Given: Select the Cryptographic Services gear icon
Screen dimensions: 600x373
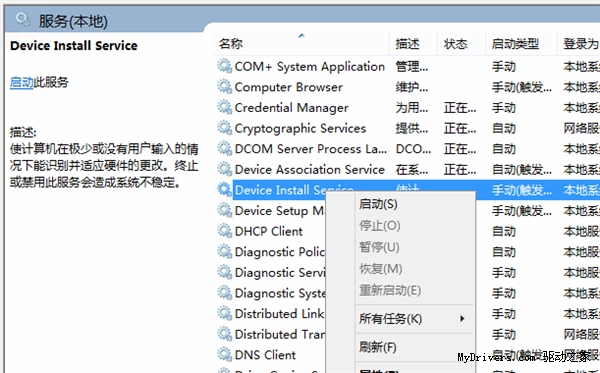Looking at the screenshot, I should click(225, 128).
